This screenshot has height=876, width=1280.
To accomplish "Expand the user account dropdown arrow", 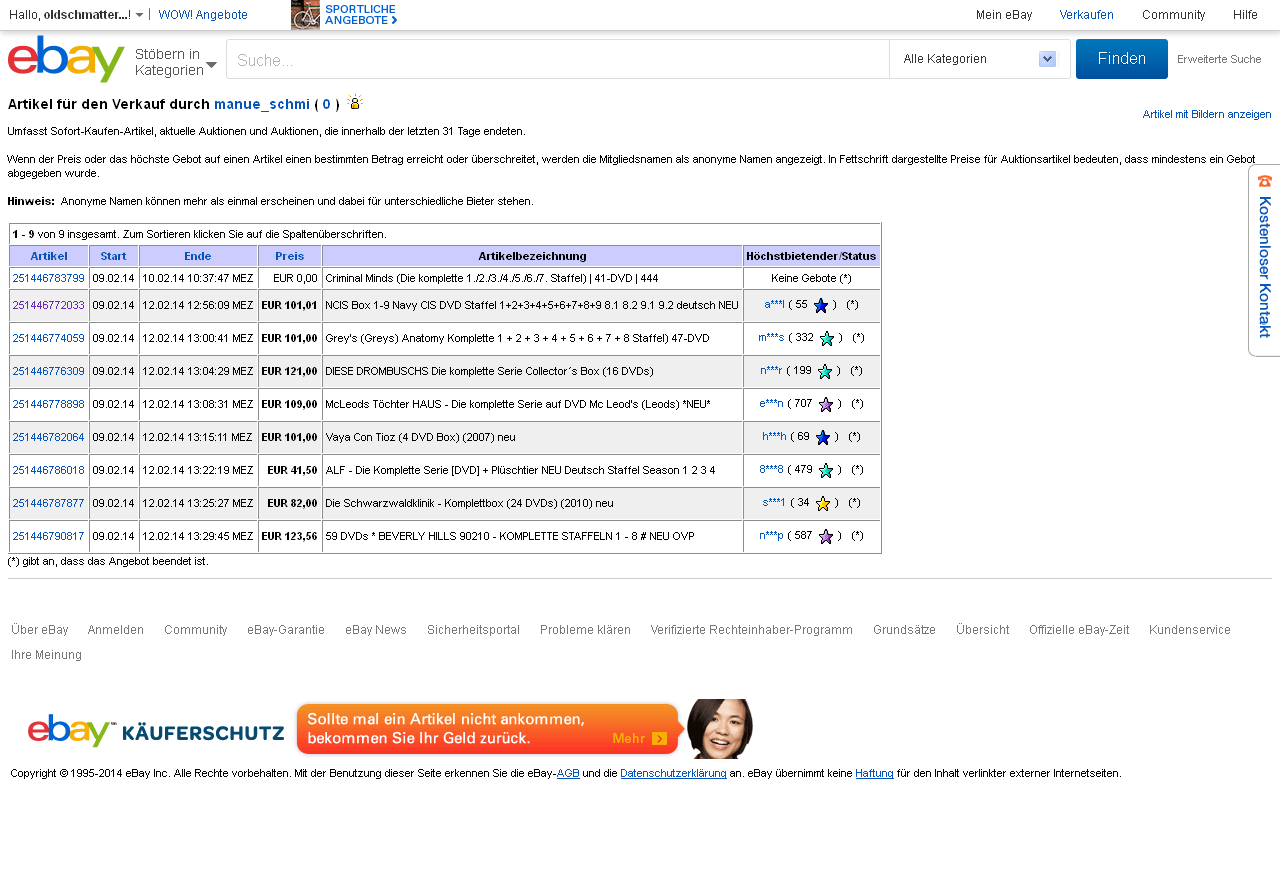I will tap(139, 15).
